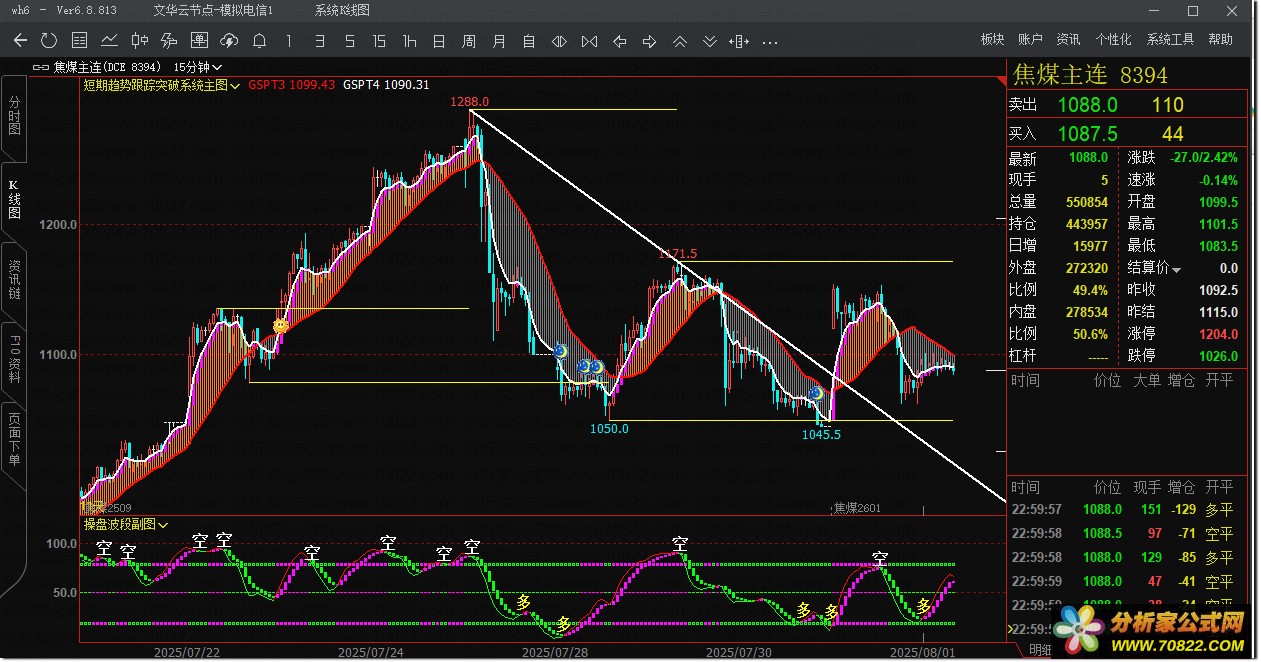Viewport: 1261px width, 662px height.
Task: Click the 1171.5 price label on chart
Action: pos(678,254)
